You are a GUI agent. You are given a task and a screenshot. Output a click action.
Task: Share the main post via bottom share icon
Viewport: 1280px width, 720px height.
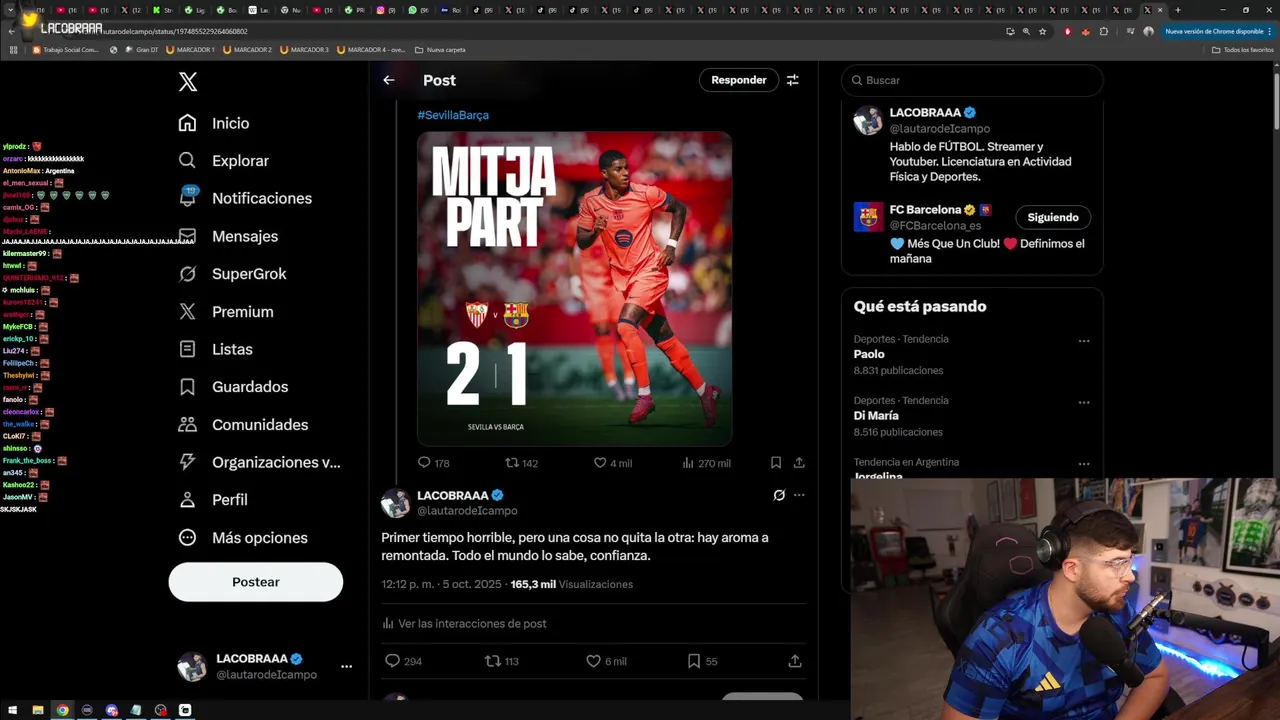pos(795,661)
